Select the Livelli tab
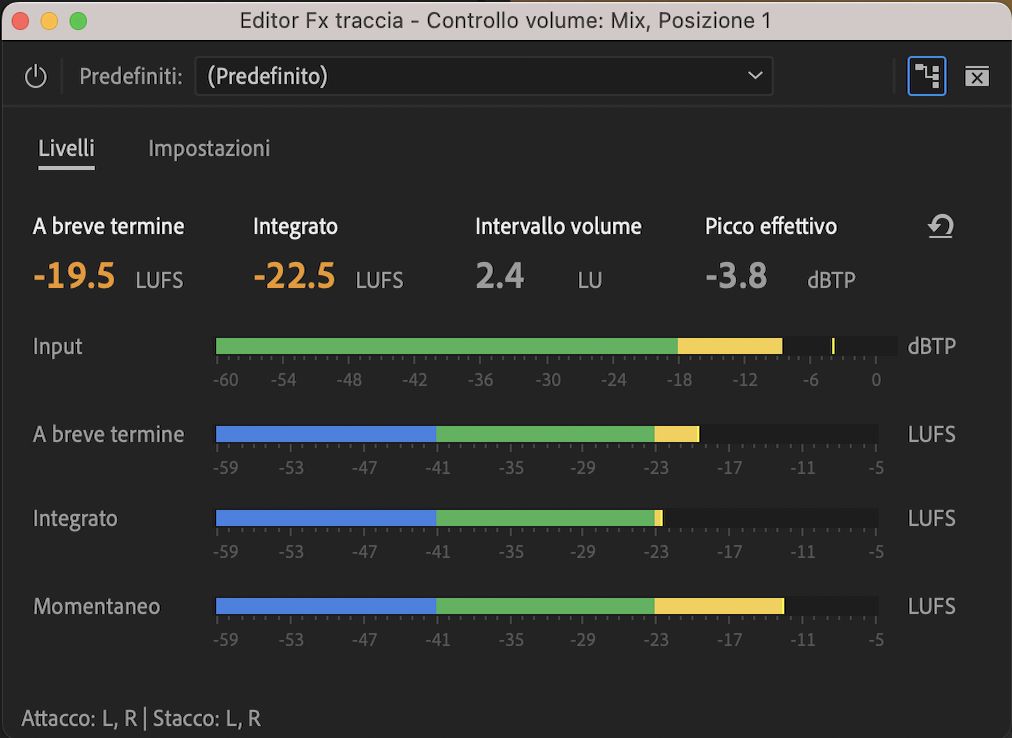Screen dimensions: 1012x738 click(x=66, y=148)
